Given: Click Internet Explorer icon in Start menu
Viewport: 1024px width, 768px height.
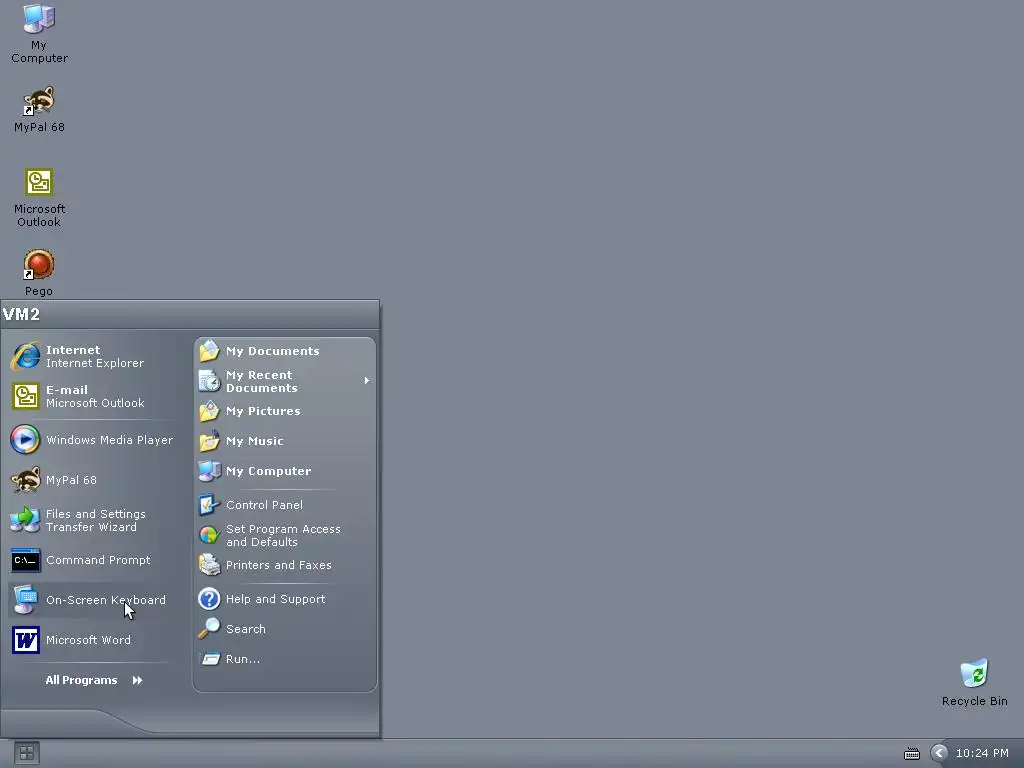Looking at the screenshot, I should [25, 357].
